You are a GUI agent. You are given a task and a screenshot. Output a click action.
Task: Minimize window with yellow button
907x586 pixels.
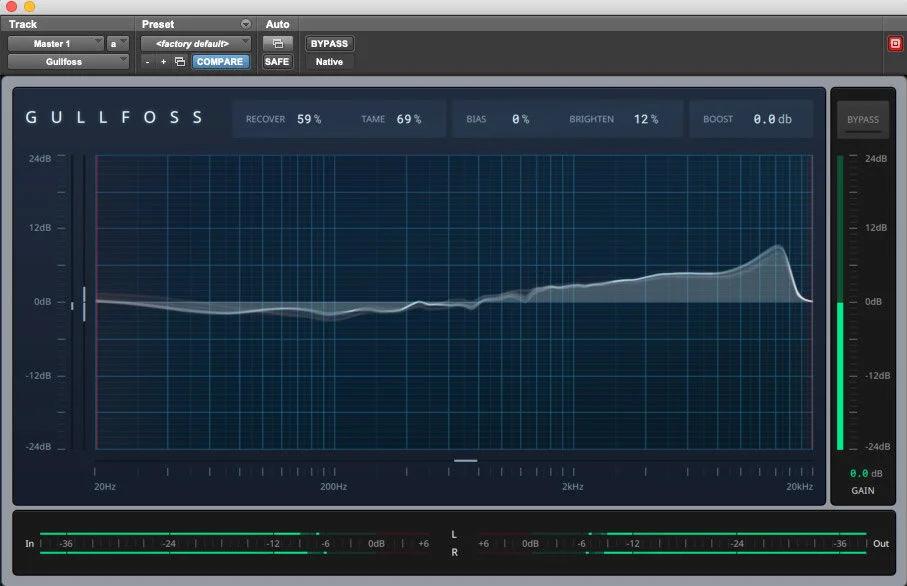[x=30, y=6]
